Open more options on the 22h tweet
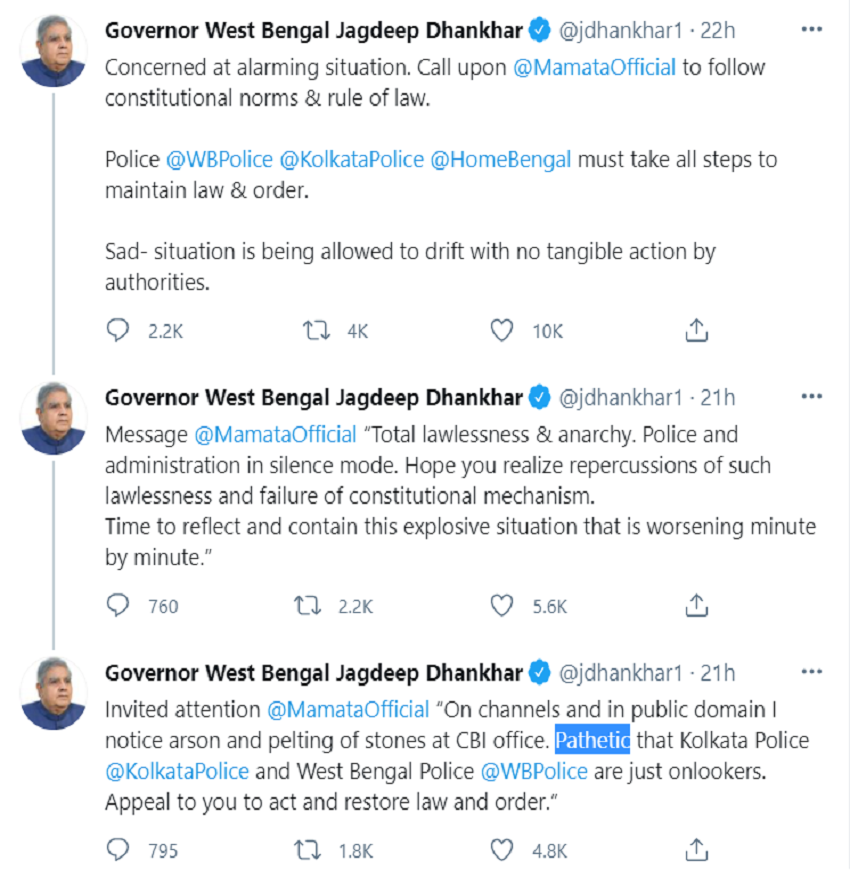Screen dimensions: 850x887 pyautogui.click(x=811, y=30)
